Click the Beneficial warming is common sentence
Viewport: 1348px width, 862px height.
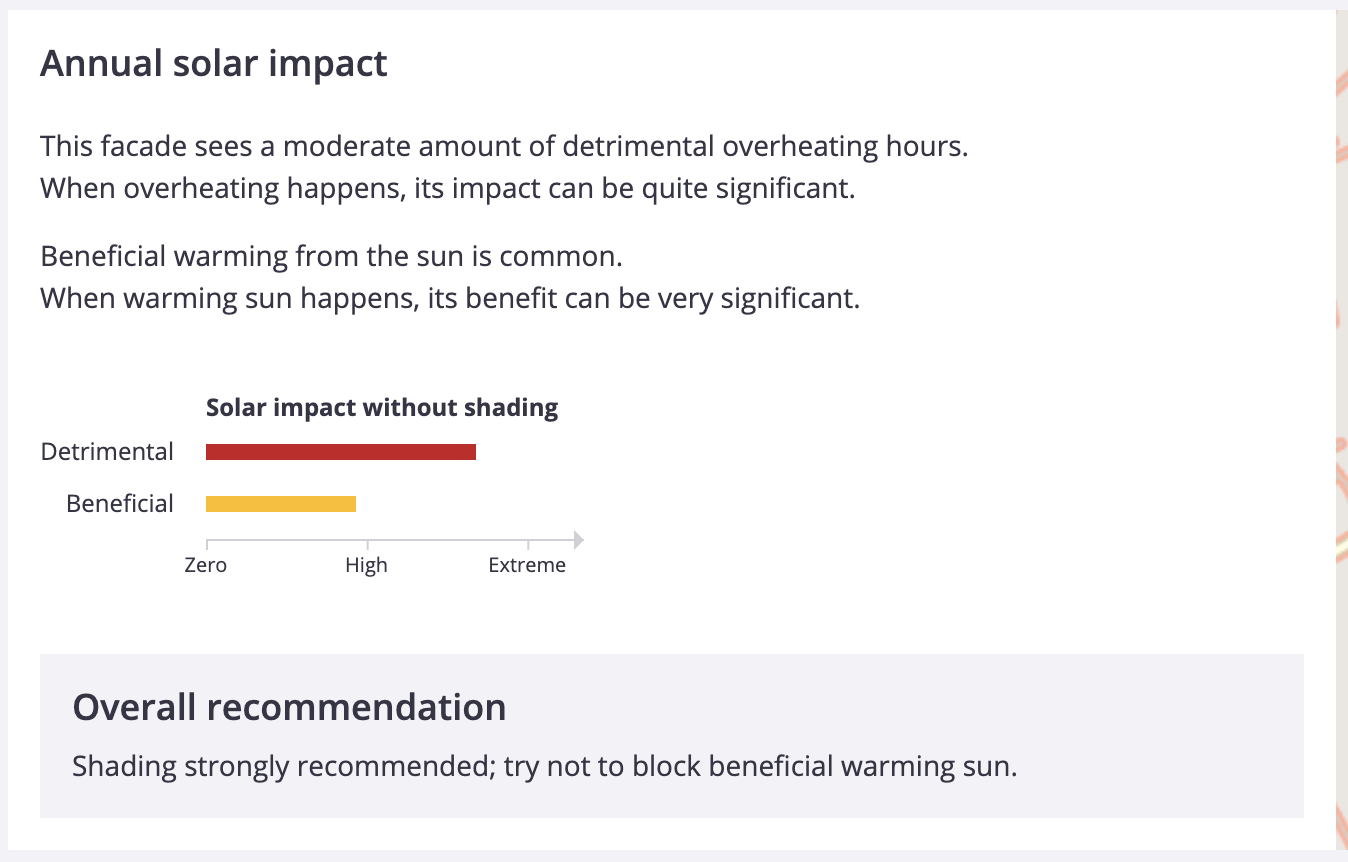(332, 256)
